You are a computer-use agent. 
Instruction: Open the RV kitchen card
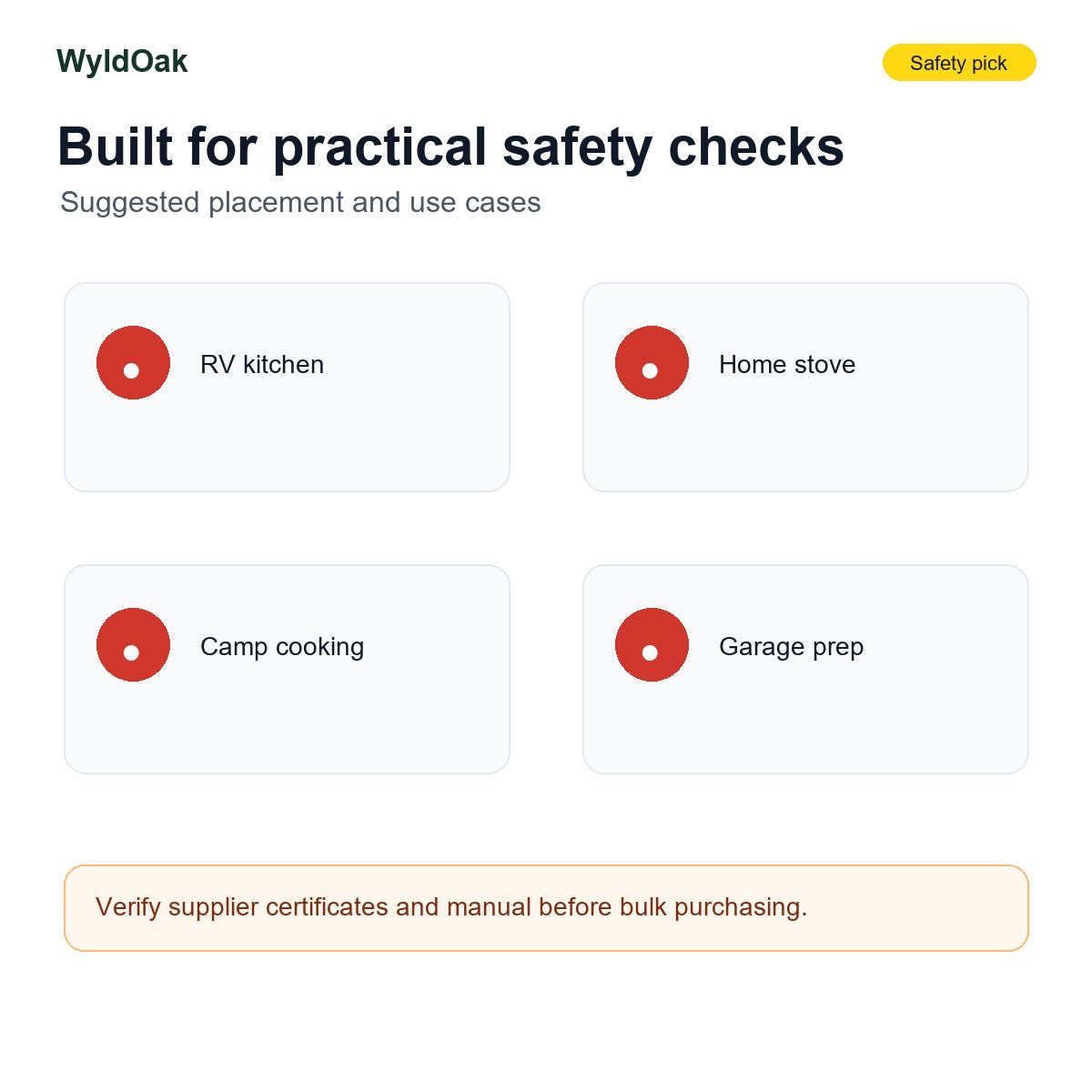tap(287, 387)
